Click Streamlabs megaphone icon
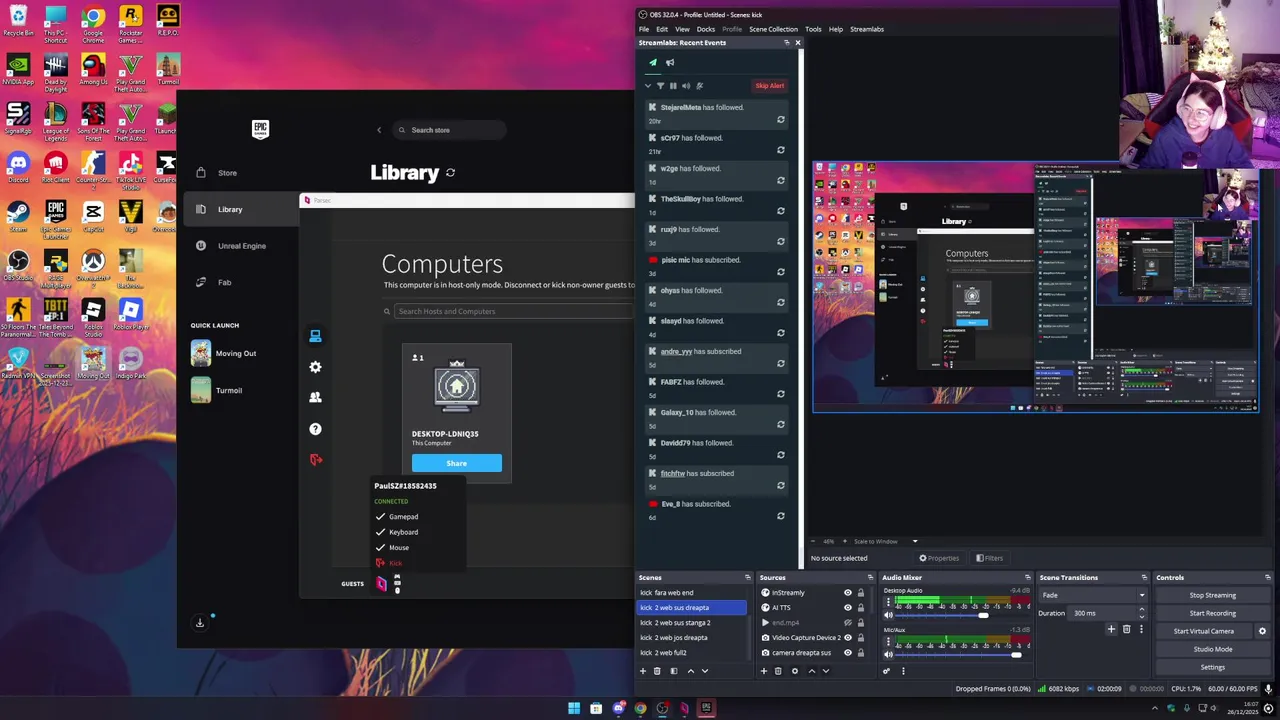The image size is (1280, 720). coord(670,62)
